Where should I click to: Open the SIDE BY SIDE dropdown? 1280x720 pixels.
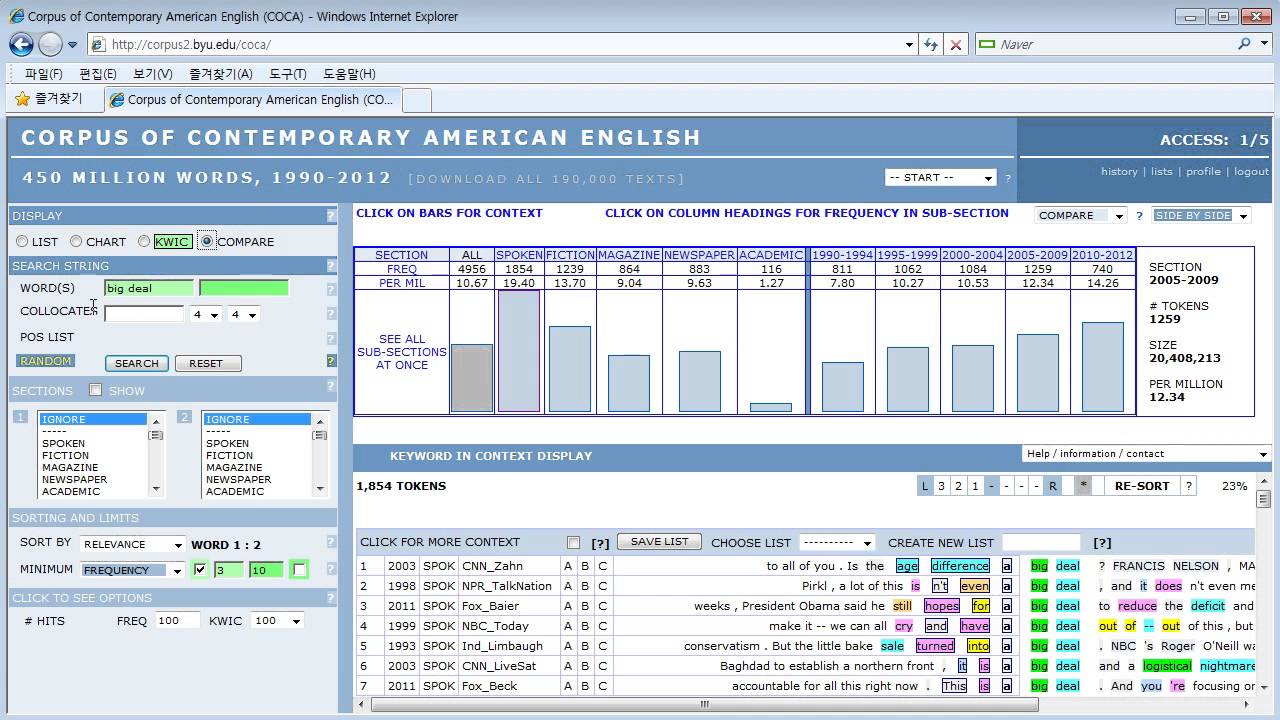click(x=1201, y=216)
